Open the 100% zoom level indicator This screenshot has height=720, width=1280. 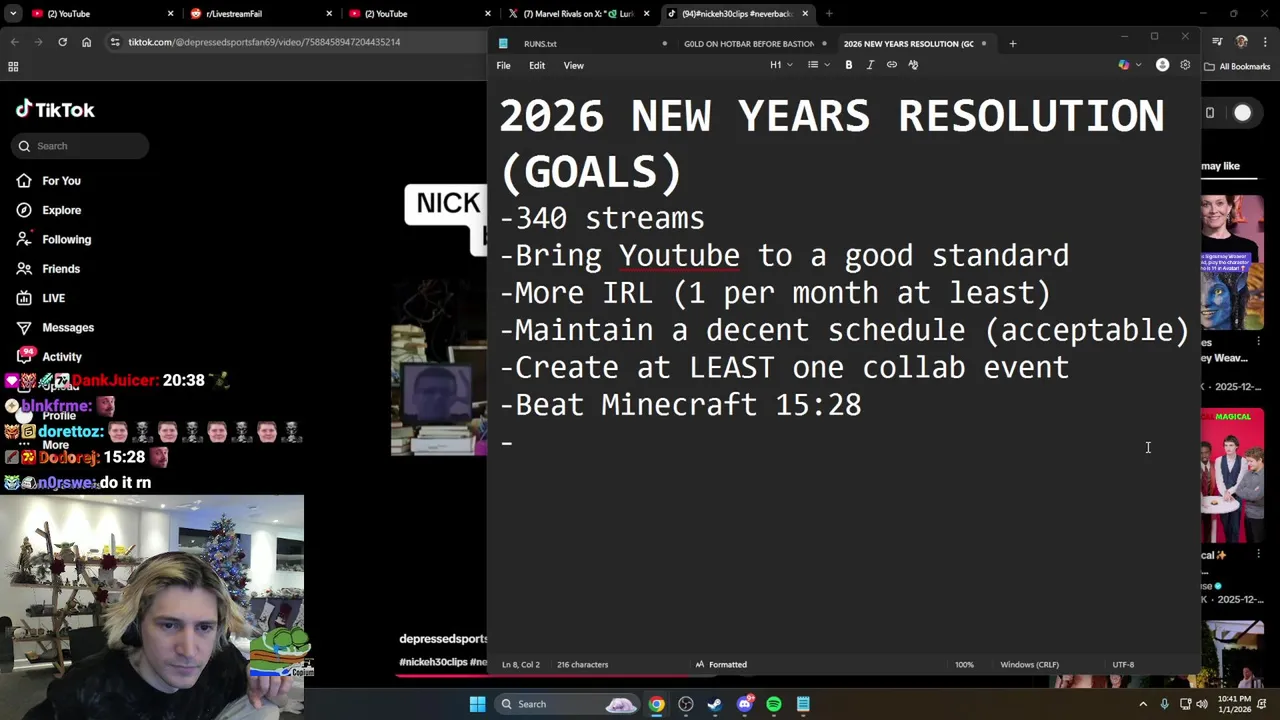(964, 664)
